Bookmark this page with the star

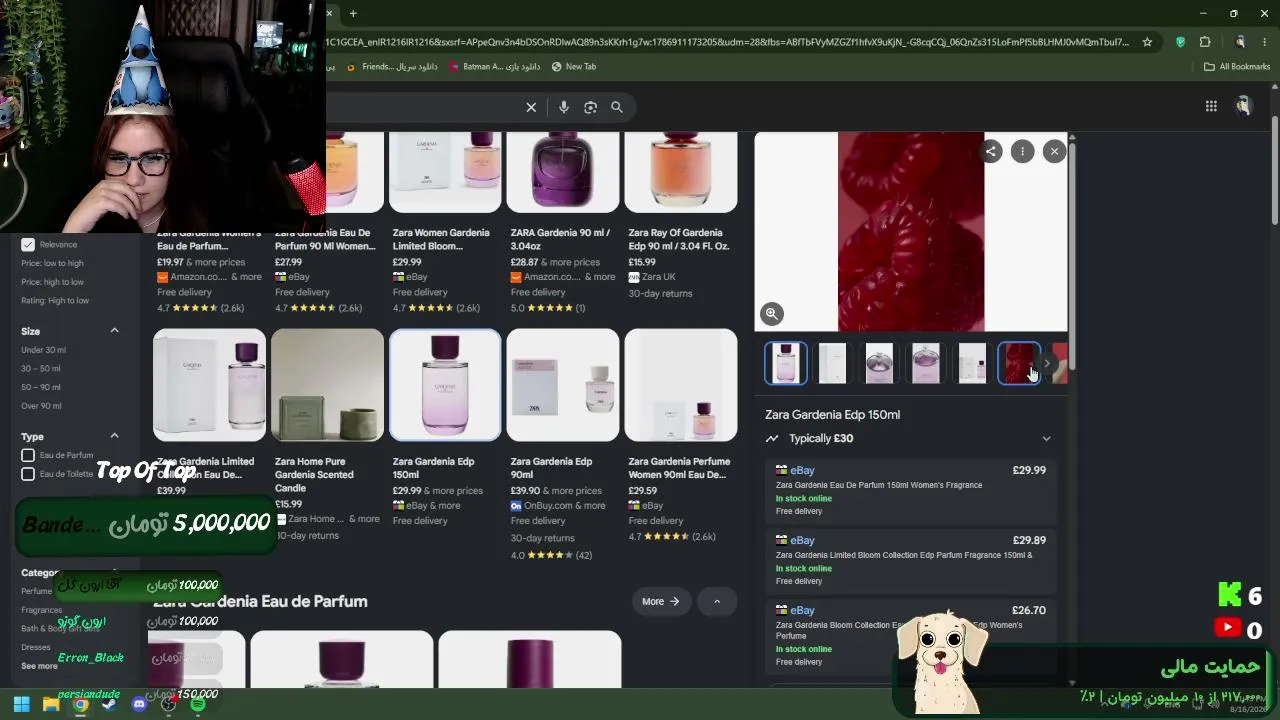1147,42
